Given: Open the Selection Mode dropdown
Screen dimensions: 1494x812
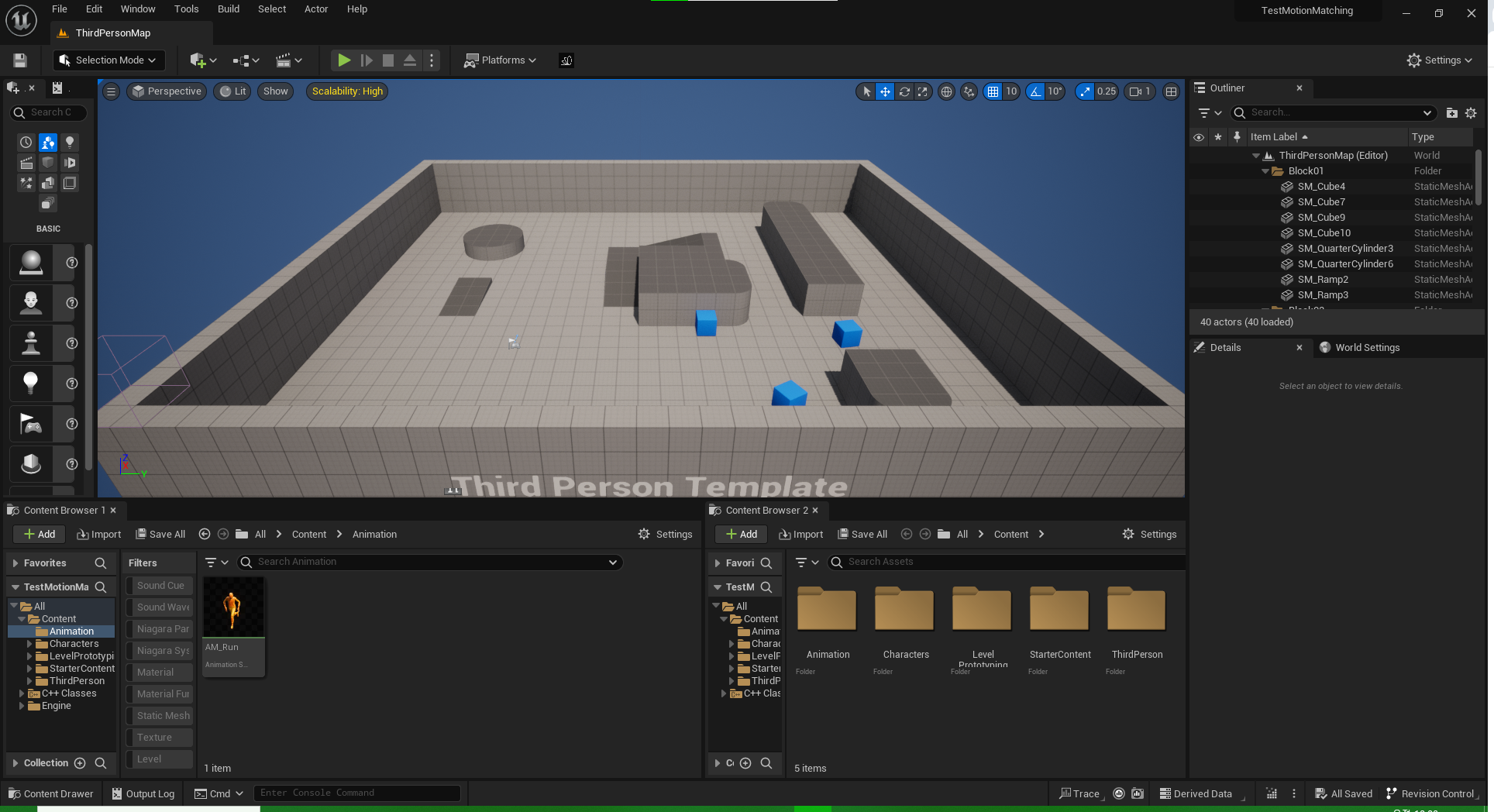Looking at the screenshot, I should tap(108, 60).
